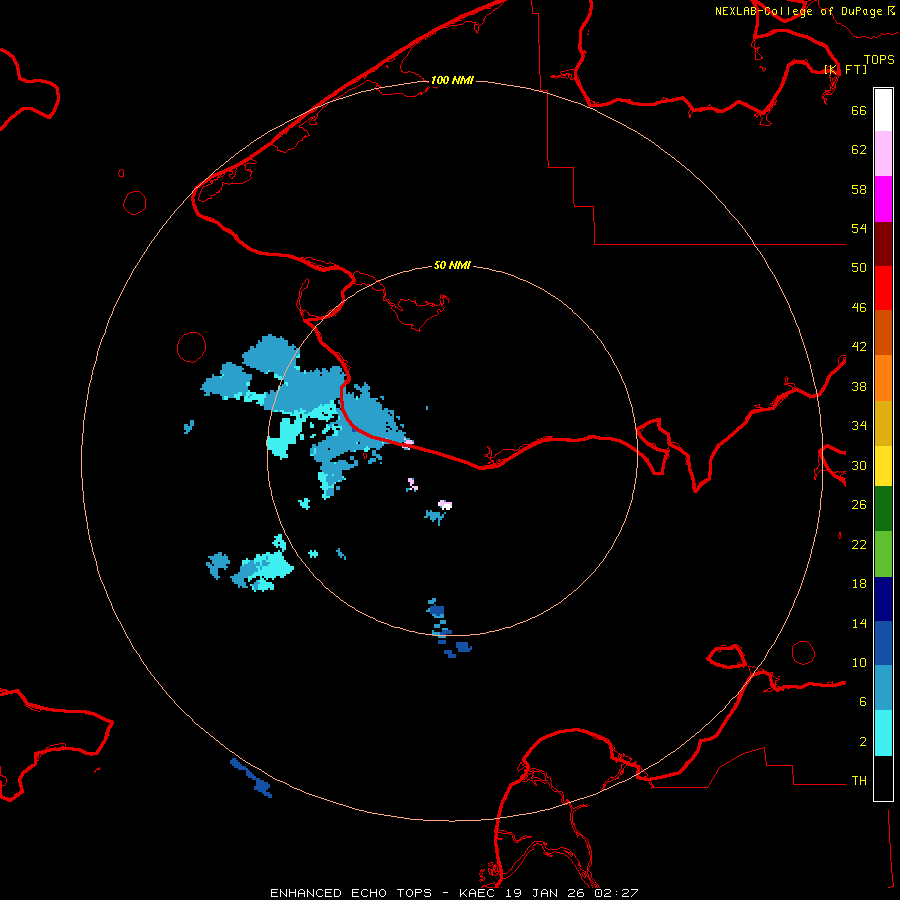900x900 pixels.
Task: Select the dark orange legend band
Action: 883,333
